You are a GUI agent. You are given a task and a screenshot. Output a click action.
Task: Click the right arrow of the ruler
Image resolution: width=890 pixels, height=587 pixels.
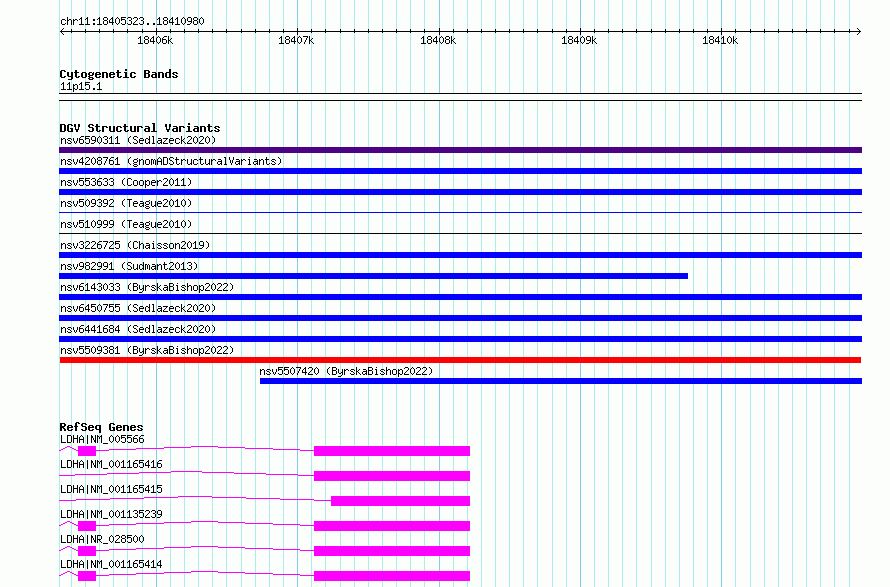(858, 31)
